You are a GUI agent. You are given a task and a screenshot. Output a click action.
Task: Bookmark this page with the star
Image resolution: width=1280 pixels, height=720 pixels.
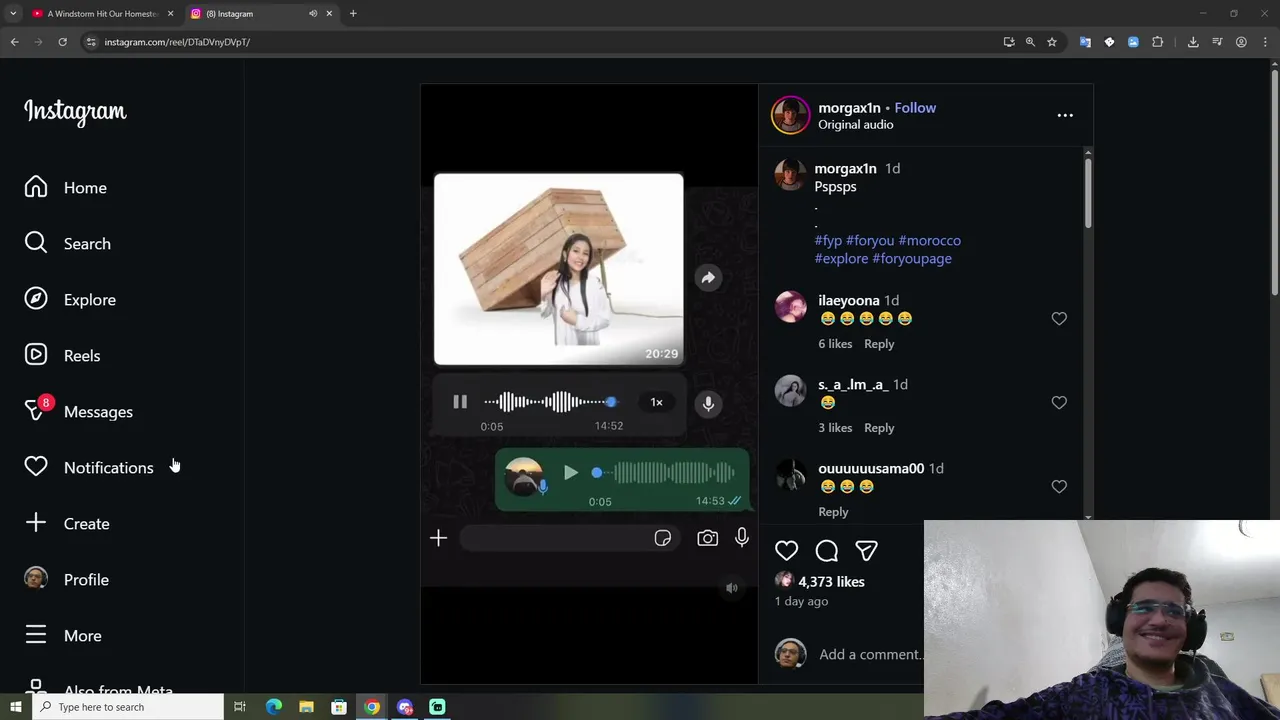point(1052,42)
